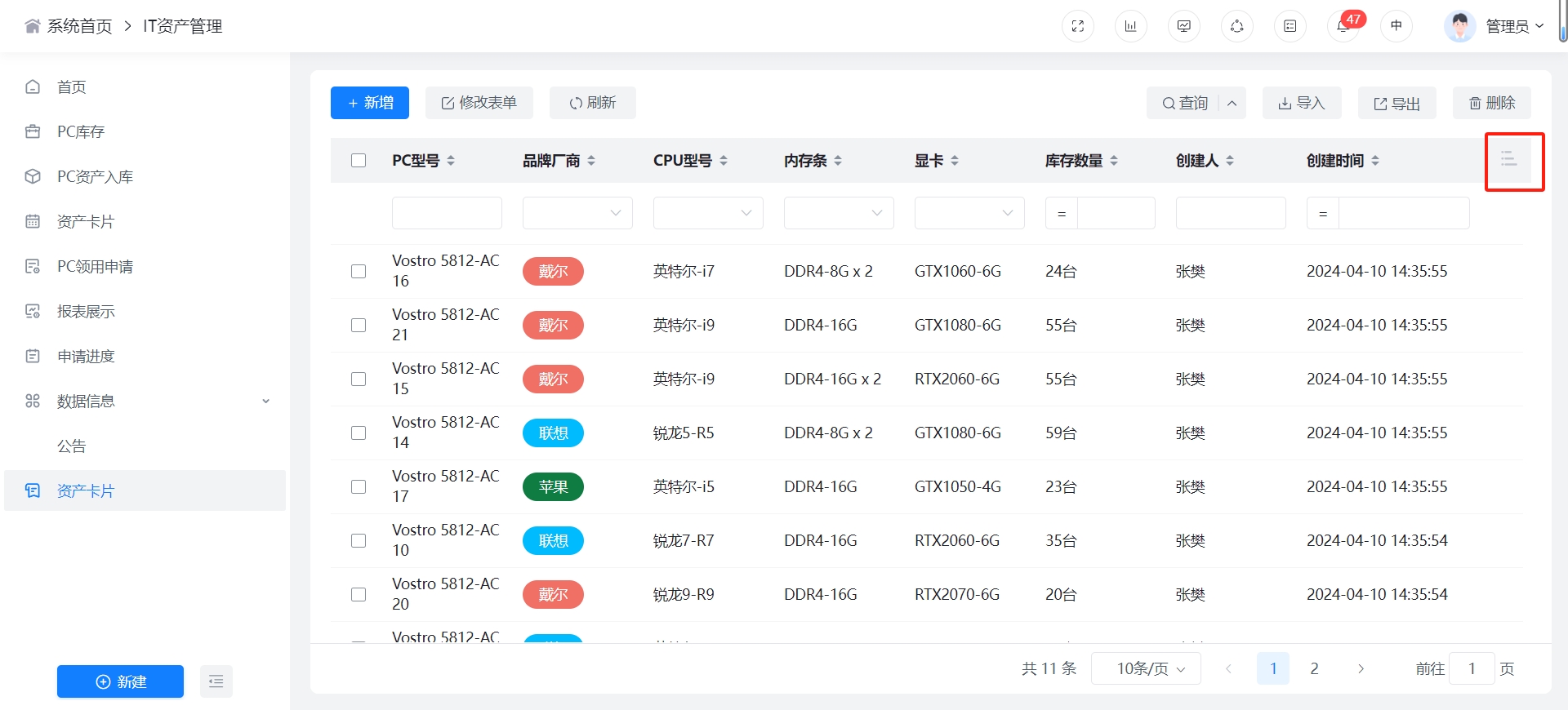Click the recycle-style icon in header
1568x710 pixels.
coord(1237,26)
